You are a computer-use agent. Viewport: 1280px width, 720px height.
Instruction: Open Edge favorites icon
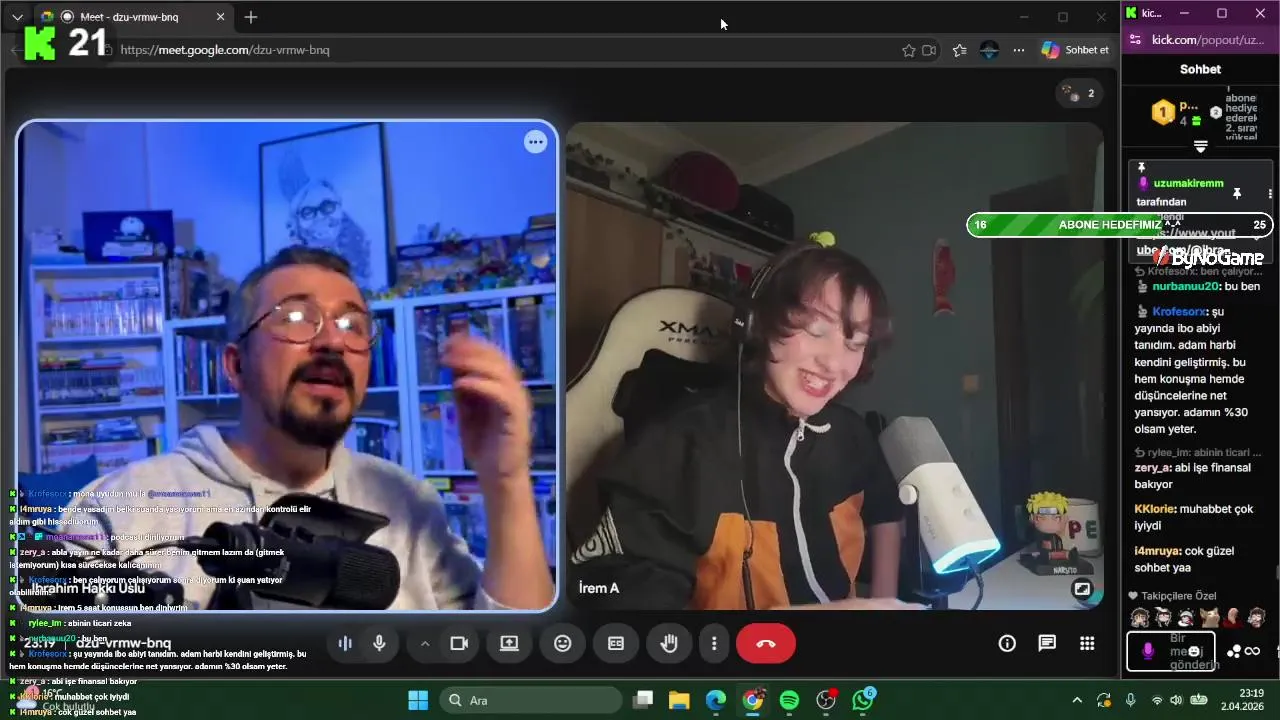coord(960,50)
